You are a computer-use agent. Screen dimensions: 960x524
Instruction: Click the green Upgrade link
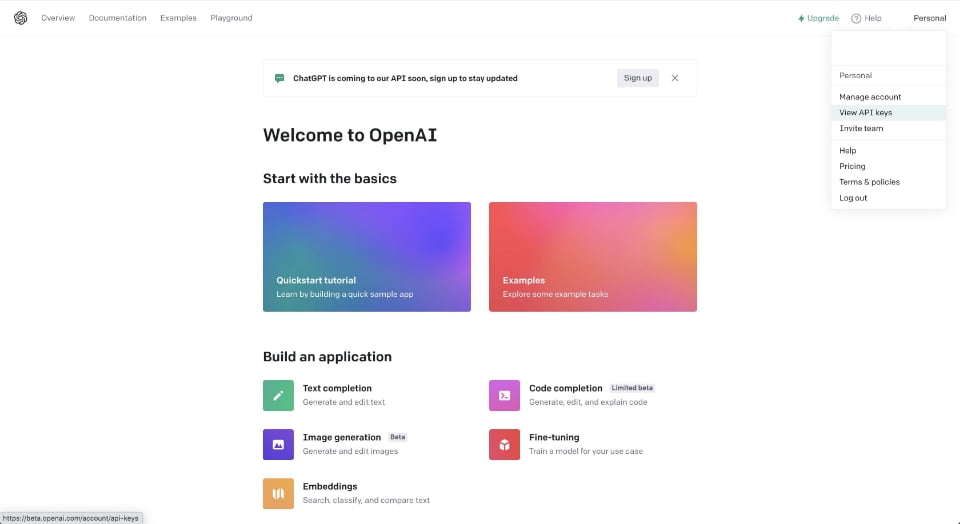(818, 18)
